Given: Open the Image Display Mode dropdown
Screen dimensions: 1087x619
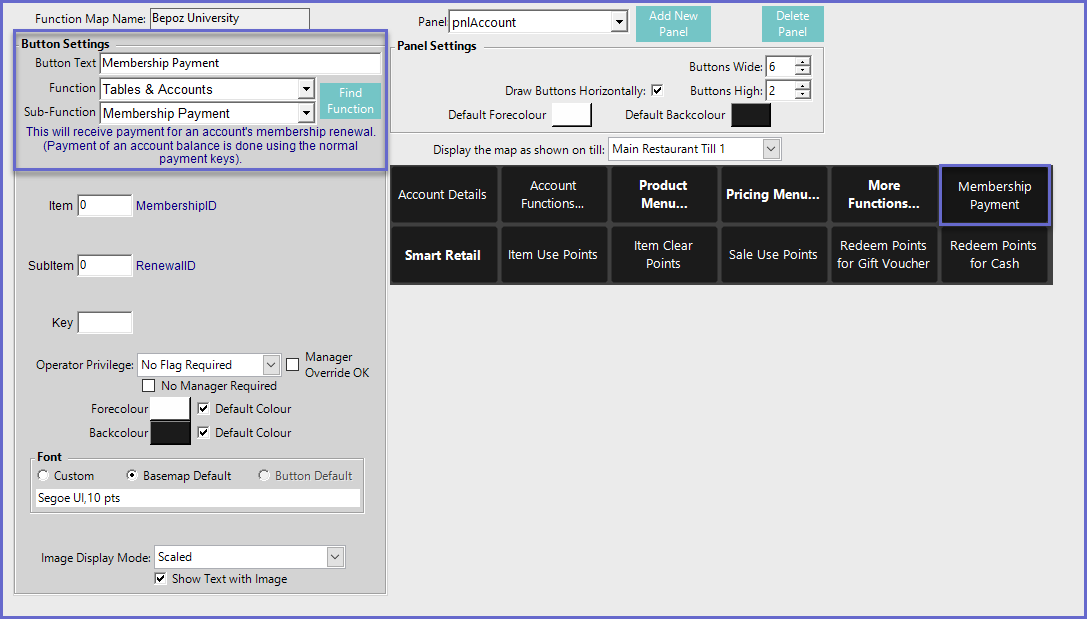Looking at the screenshot, I should 336,557.
